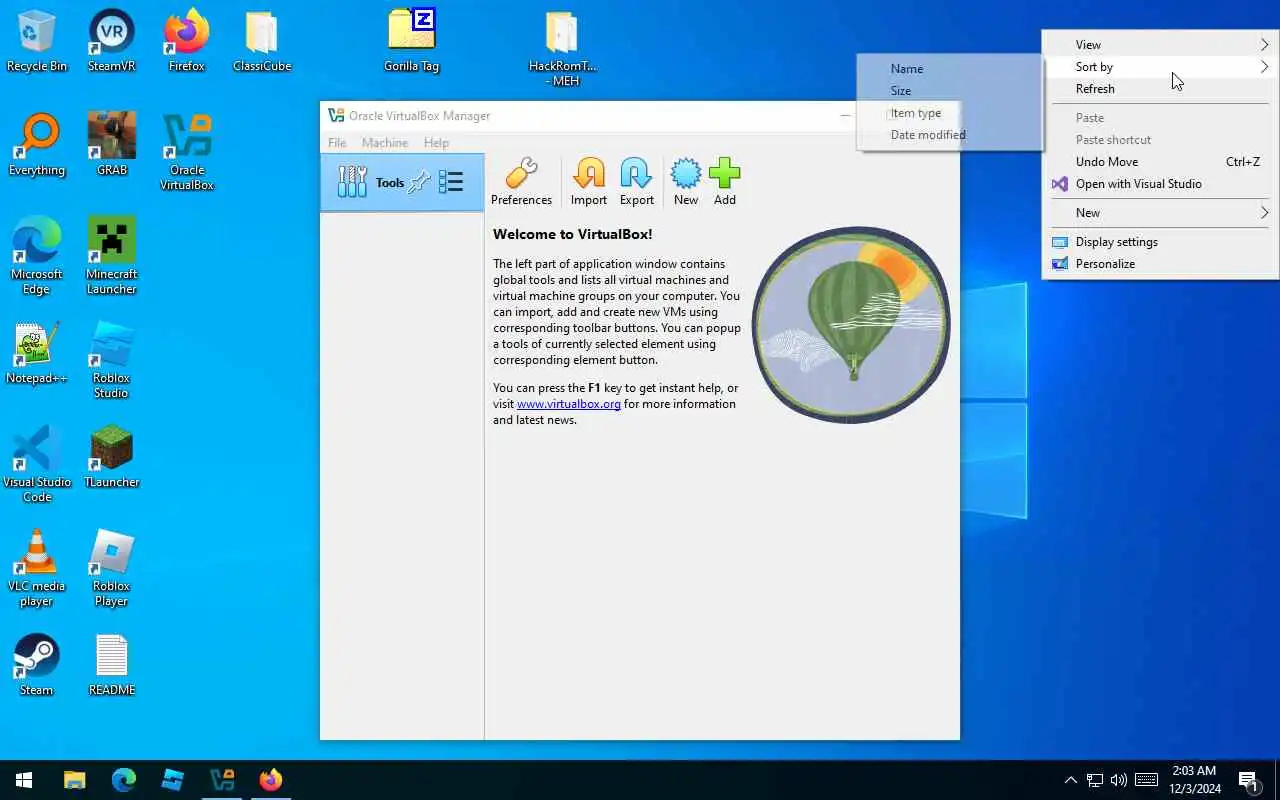Open the File menu in VirtualBox
Image resolution: width=1280 pixels, height=800 pixels.
tap(337, 143)
